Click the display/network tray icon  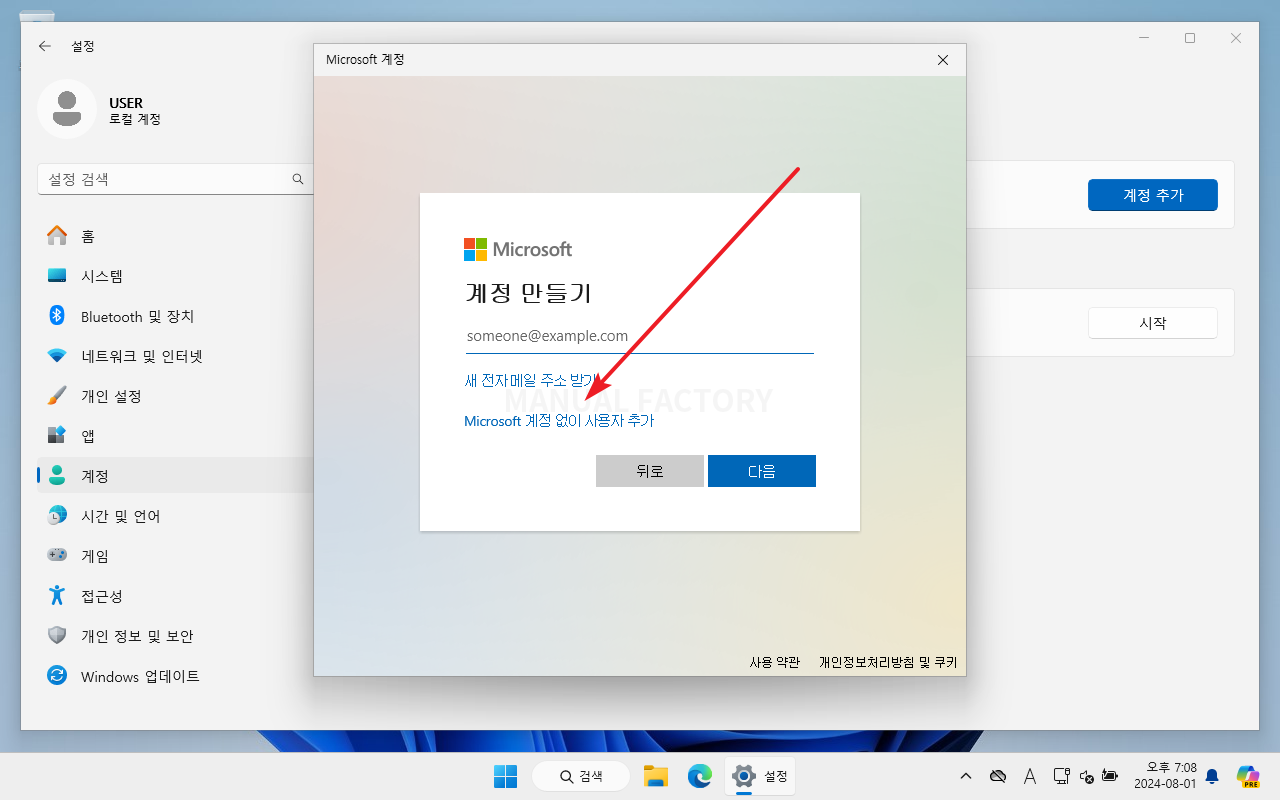1062,776
